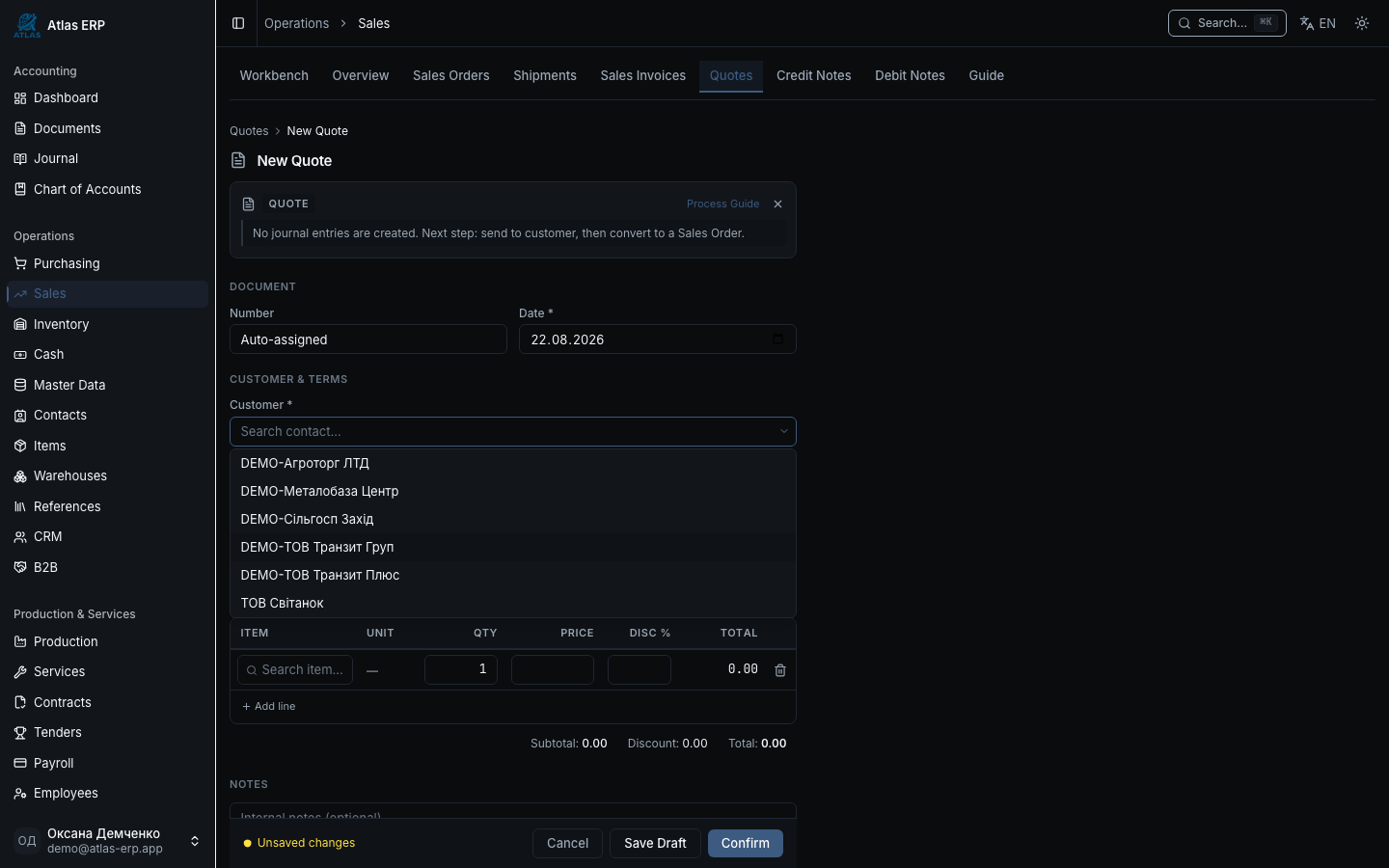Toggle the sidebar panel icon
1389x868 pixels.
click(238, 23)
